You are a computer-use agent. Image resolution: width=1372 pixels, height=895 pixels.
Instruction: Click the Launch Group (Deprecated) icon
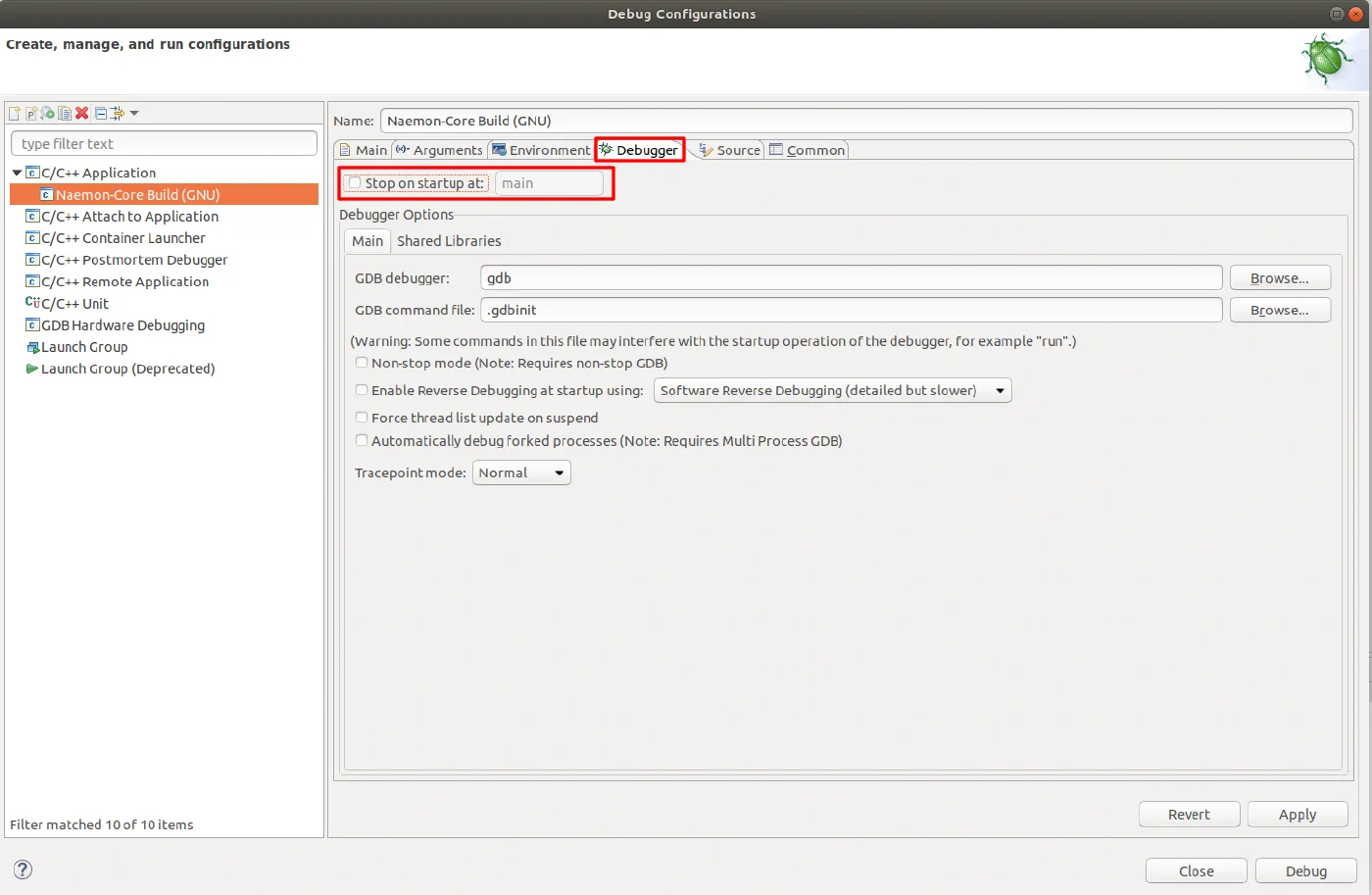(32, 369)
